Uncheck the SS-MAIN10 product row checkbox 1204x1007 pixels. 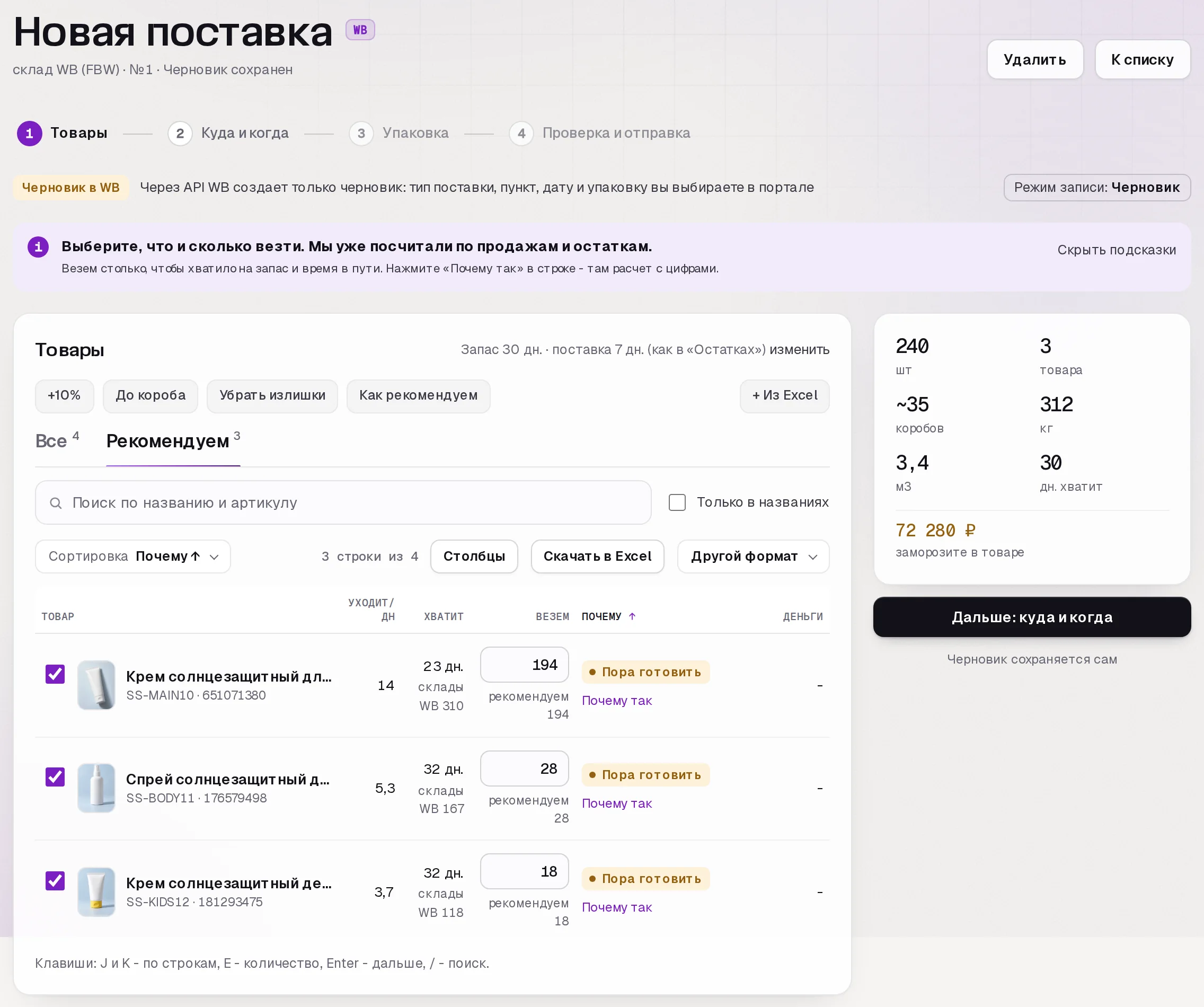55,674
